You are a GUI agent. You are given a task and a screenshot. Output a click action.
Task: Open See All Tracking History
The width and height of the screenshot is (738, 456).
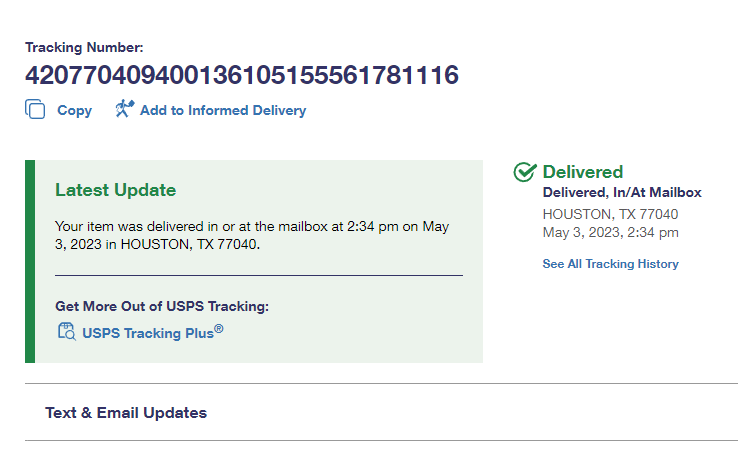610,264
